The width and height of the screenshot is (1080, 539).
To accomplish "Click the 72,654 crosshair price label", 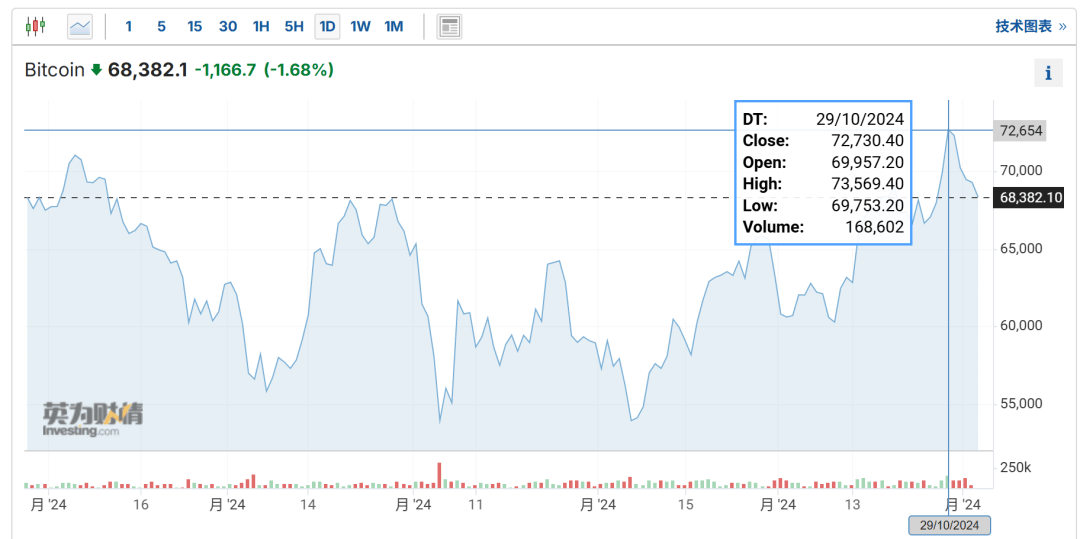I will pyautogui.click(x=1019, y=131).
